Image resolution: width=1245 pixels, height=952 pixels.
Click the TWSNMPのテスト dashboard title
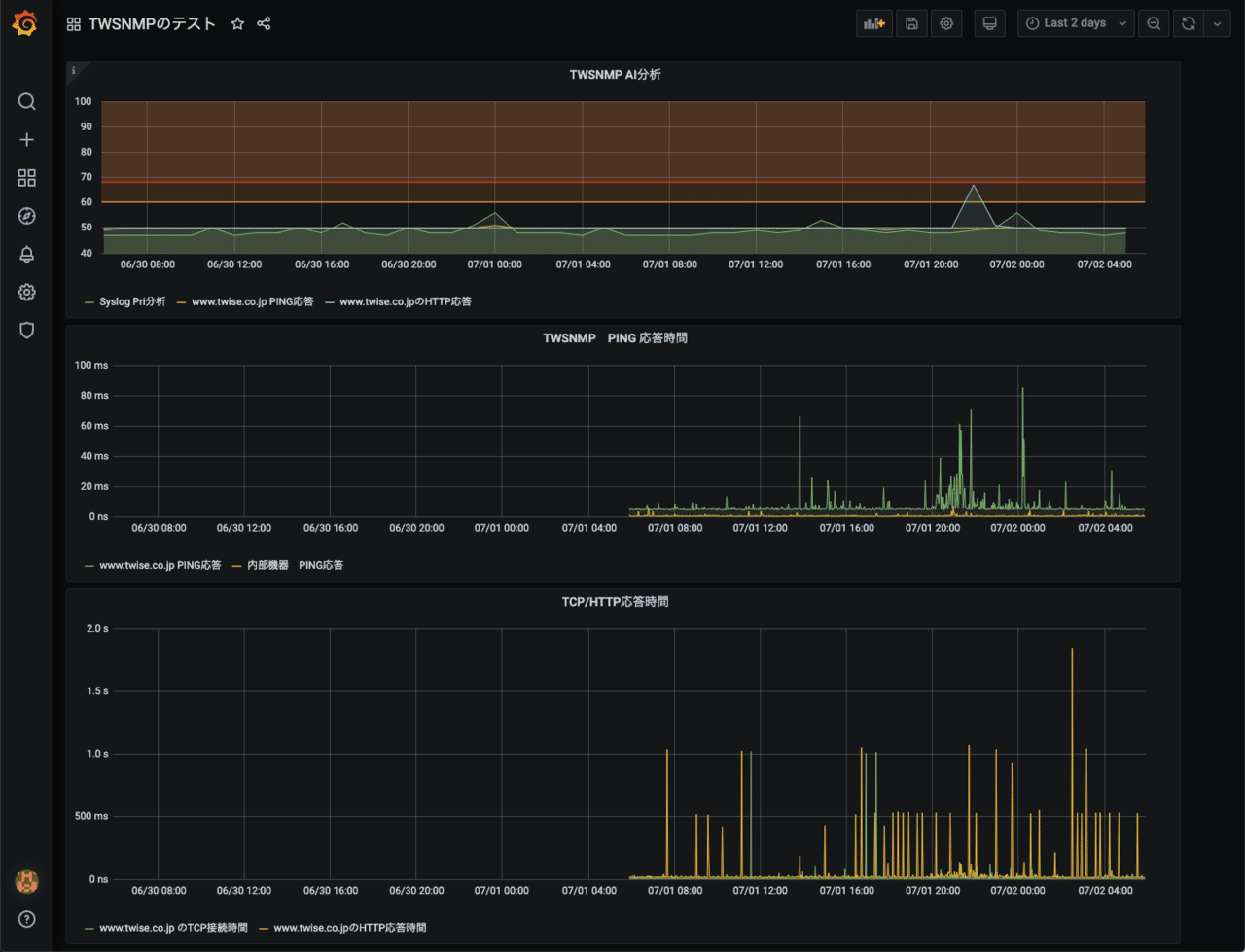[x=152, y=24]
